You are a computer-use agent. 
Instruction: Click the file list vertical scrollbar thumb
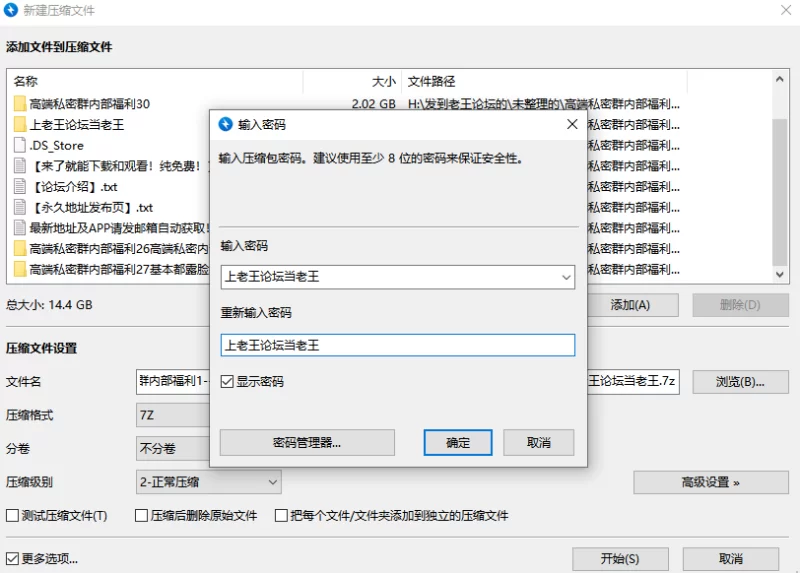click(x=780, y=192)
